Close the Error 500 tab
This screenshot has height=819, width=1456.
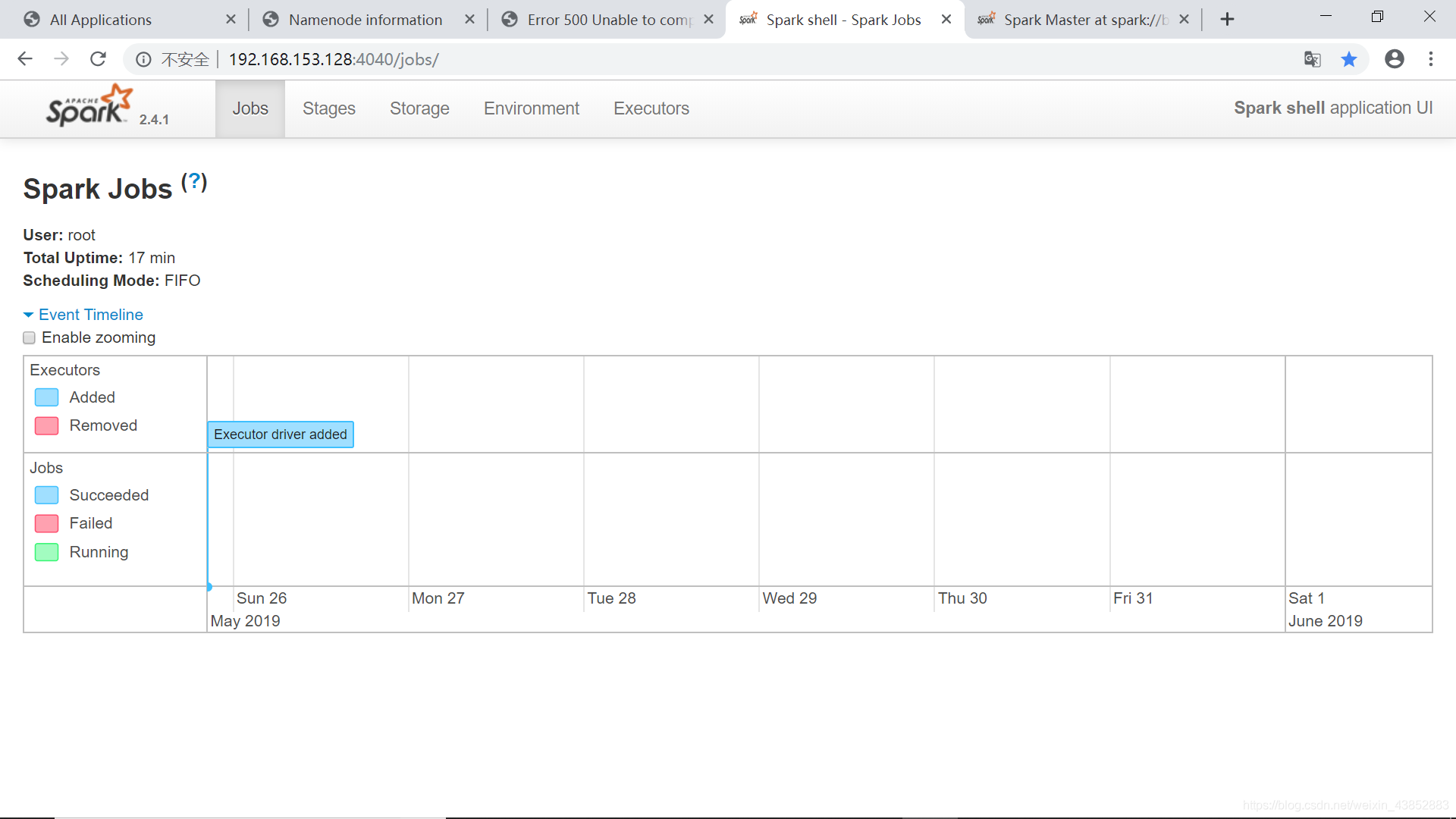tap(709, 20)
